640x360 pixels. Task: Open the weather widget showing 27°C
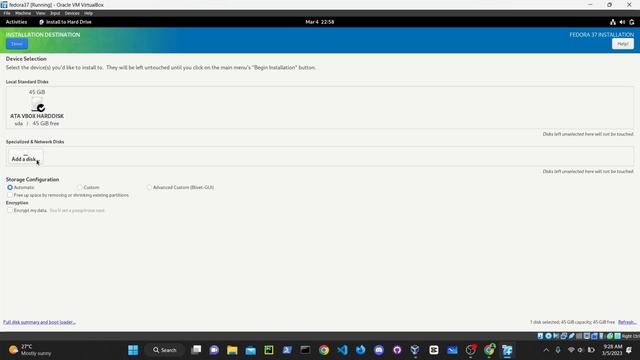(x=31, y=350)
